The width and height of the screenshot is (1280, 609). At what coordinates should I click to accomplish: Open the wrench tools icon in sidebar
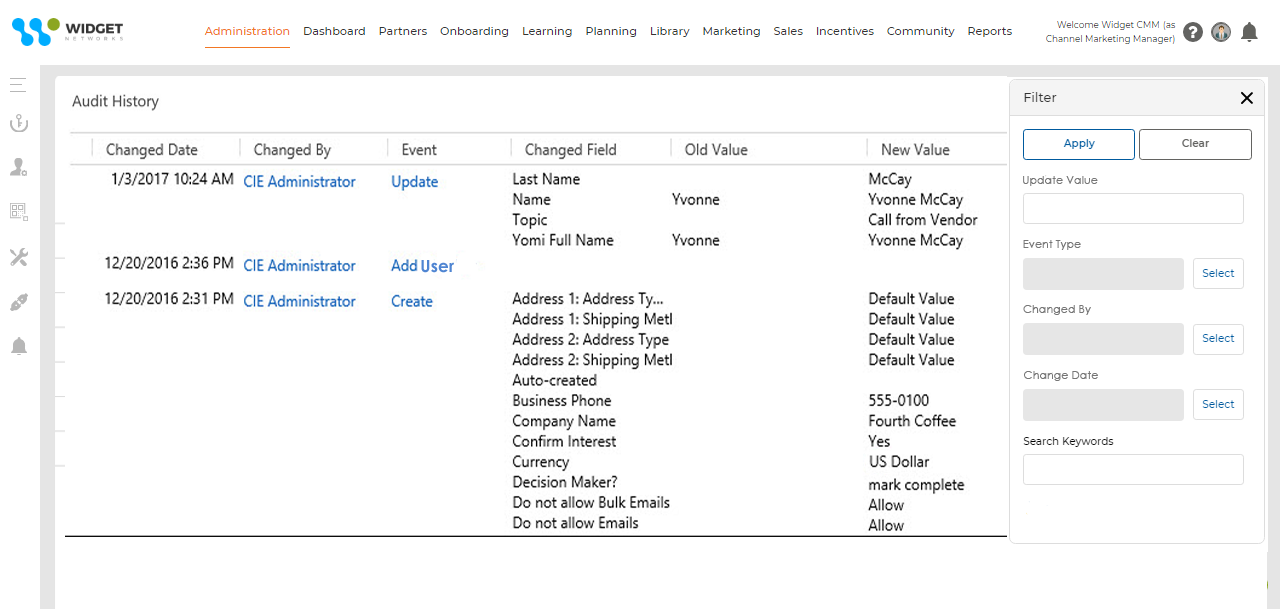pos(18,257)
